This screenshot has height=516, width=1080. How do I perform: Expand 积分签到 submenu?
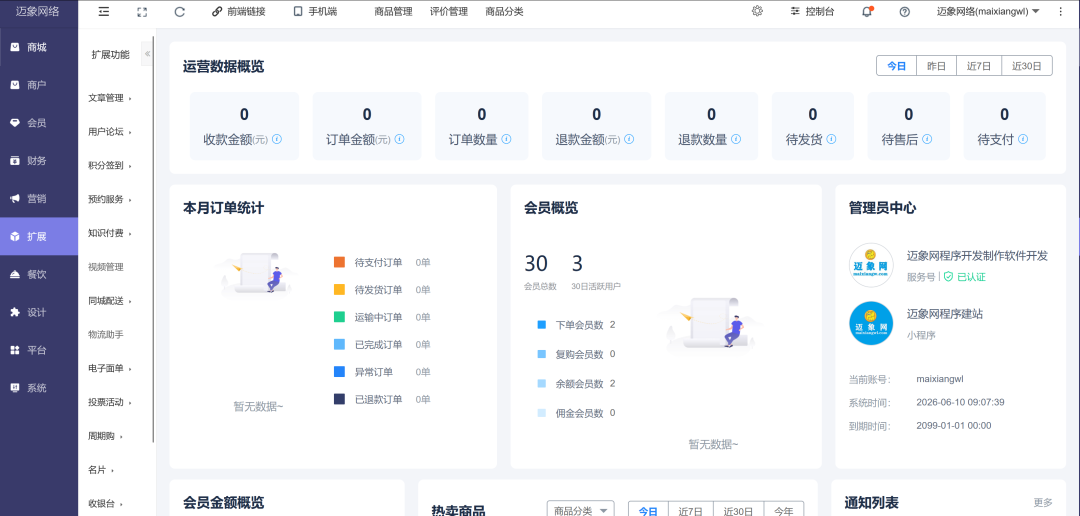[110, 166]
